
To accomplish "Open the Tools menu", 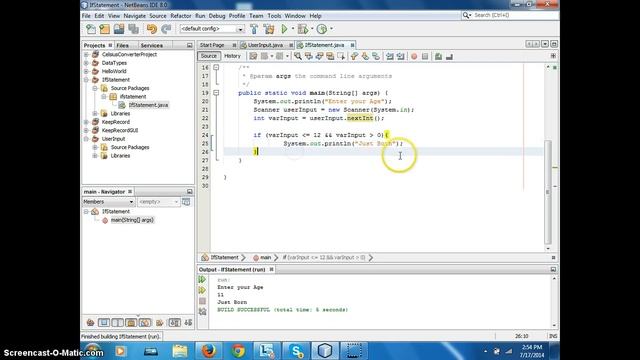I will 274,16.
